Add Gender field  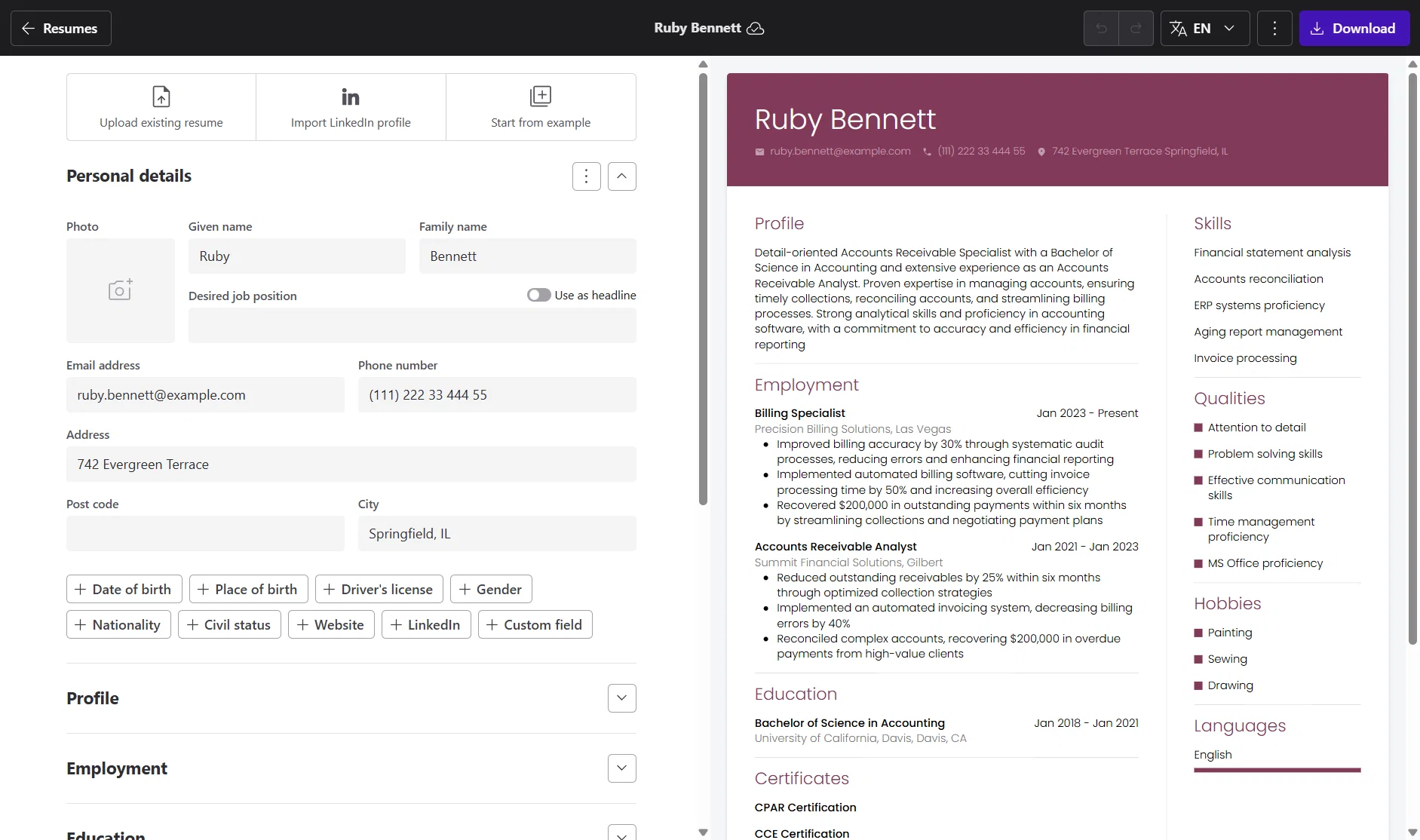491,589
